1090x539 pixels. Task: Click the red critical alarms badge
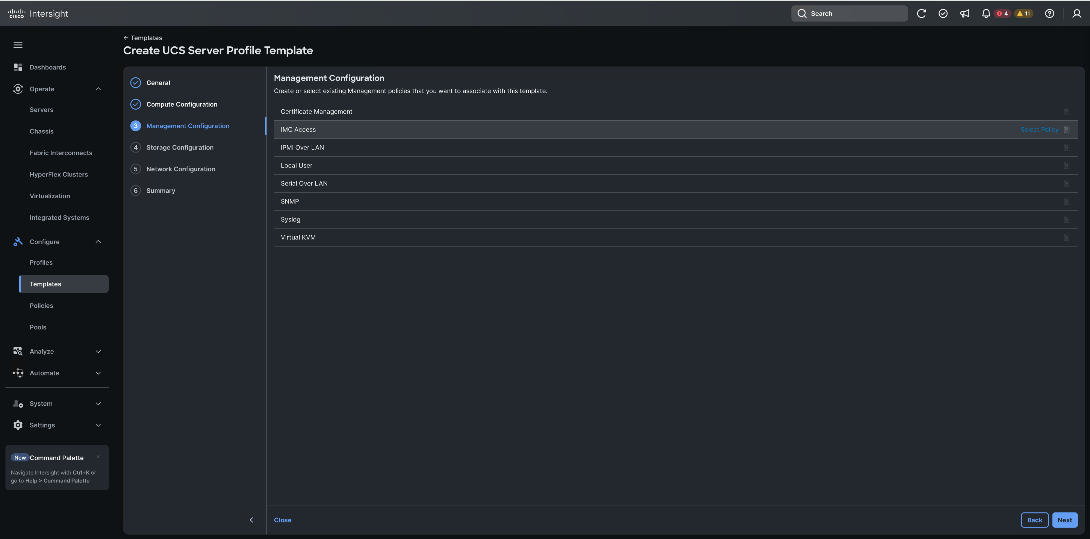click(x=1002, y=13)
